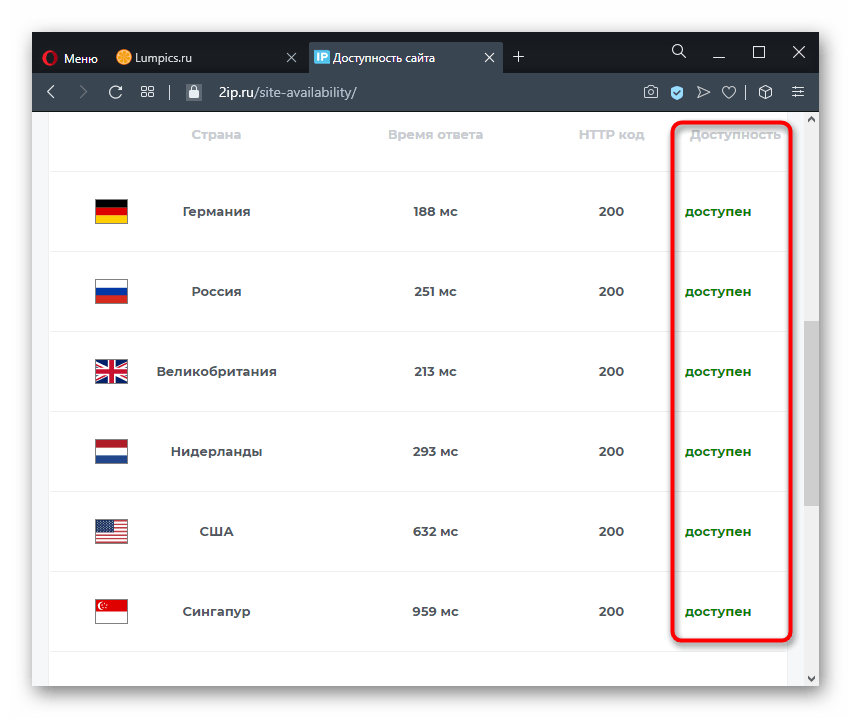Viewport: 851px width, 718px height.
Task: Click the 2ip.ru/site-availability/ address field
Action: click(x=287, y=92)
